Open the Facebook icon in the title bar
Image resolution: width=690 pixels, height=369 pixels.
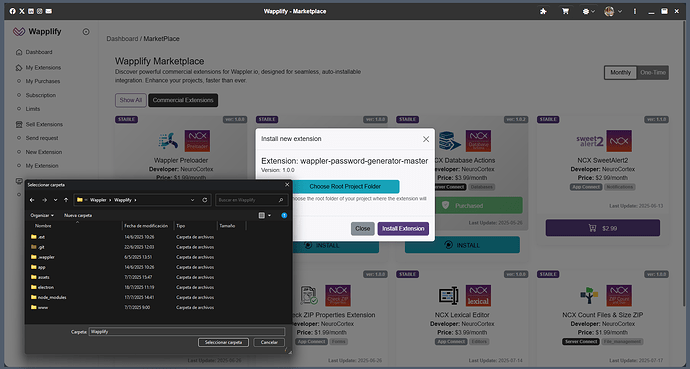(x=12, y=11)
